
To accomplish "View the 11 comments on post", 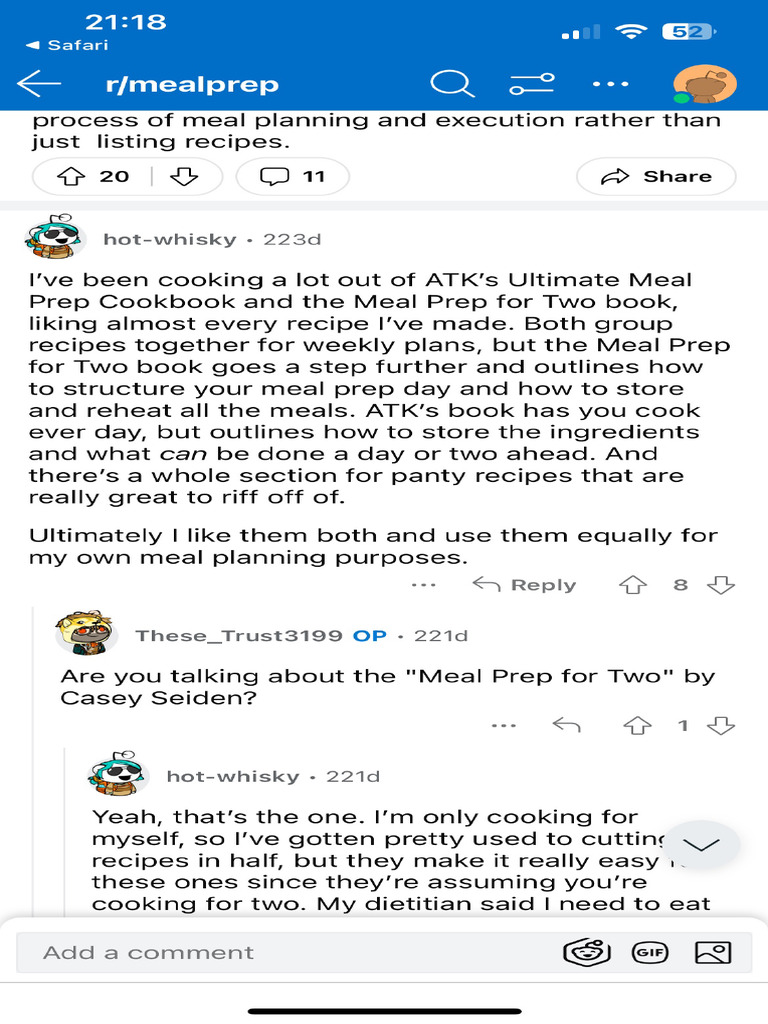I will coord(292,177).
